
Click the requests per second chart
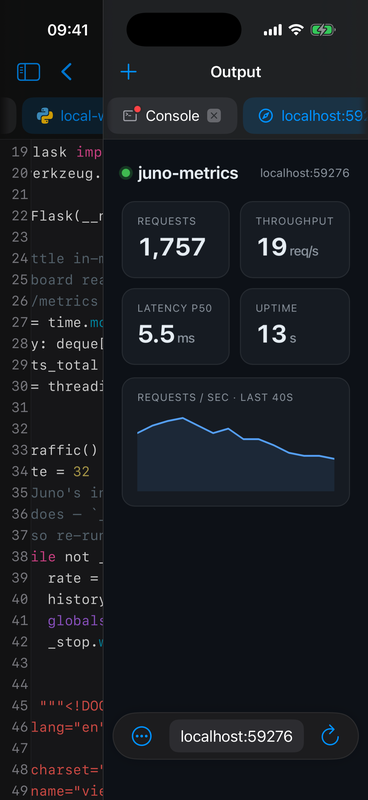236,442
